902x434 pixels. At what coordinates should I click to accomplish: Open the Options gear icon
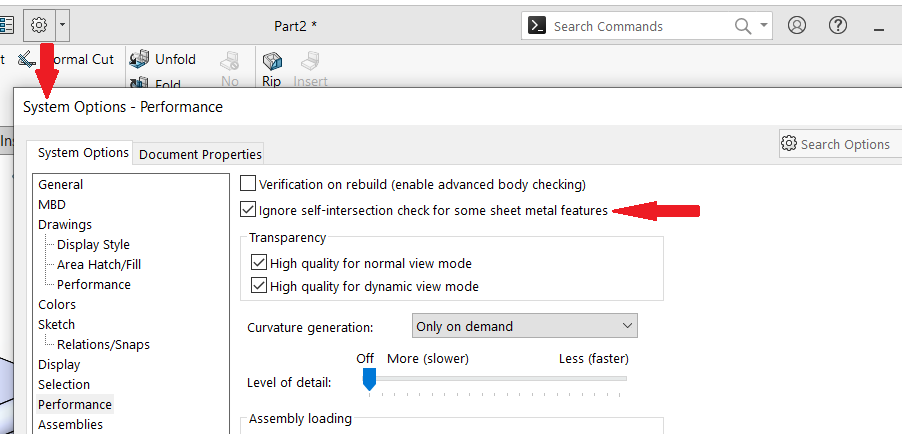point(40,25)
